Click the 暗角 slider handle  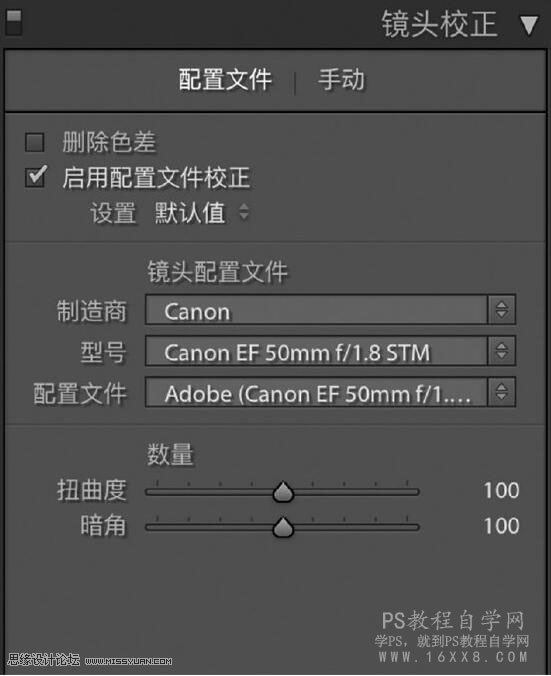[x=283, y=527]
